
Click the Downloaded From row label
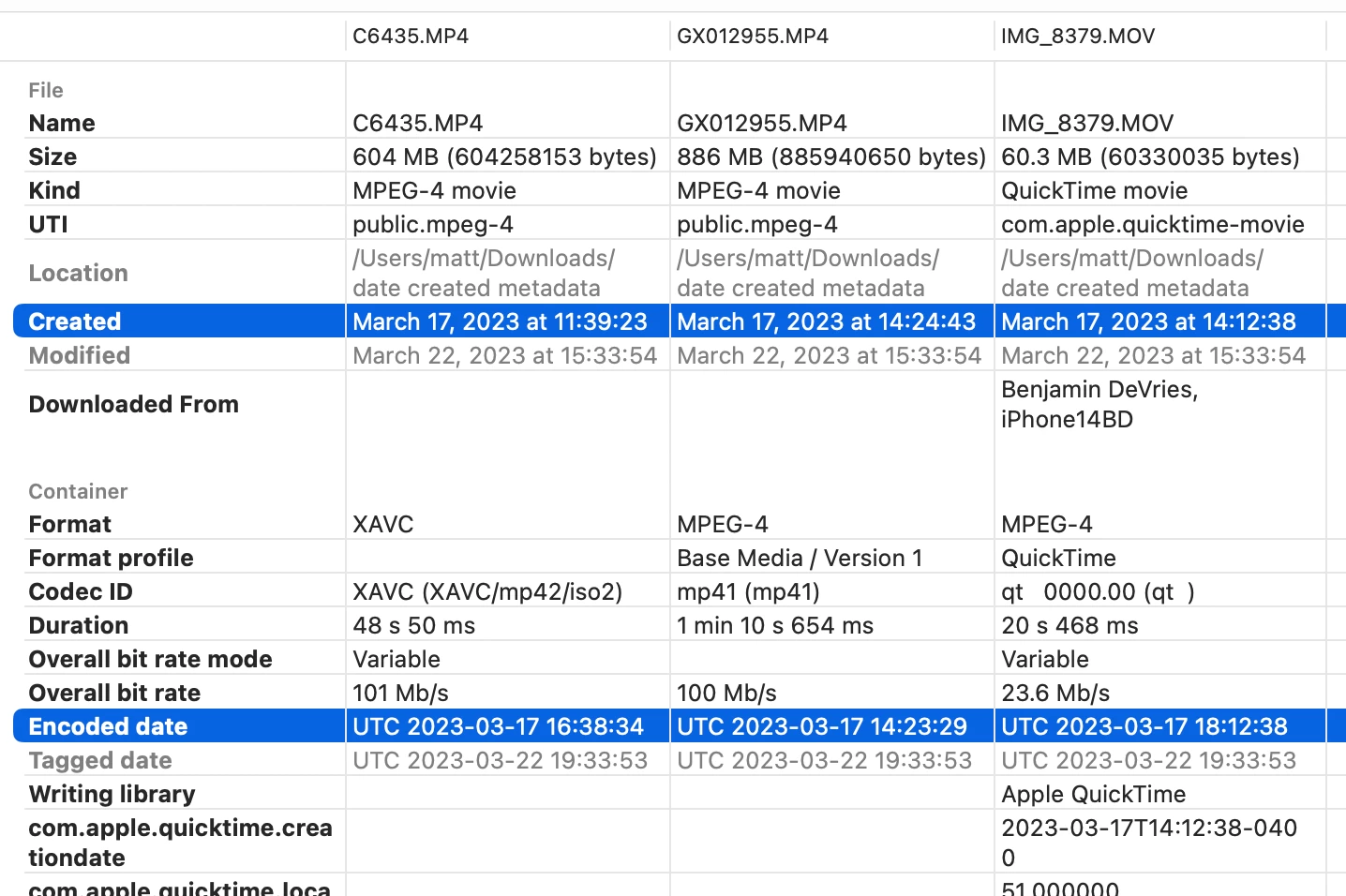[134, 404]
